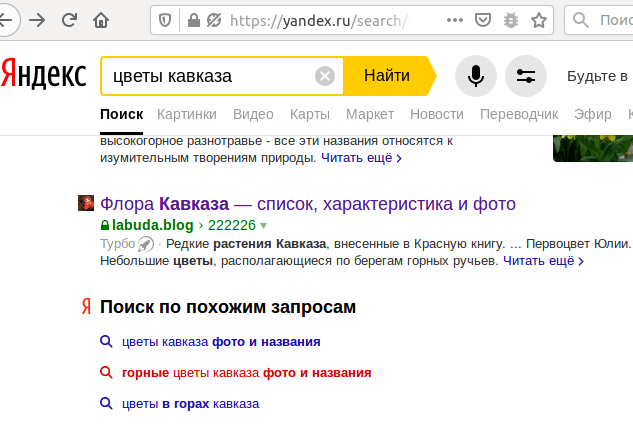Switch to the Картинки tab

click(187, 114)
